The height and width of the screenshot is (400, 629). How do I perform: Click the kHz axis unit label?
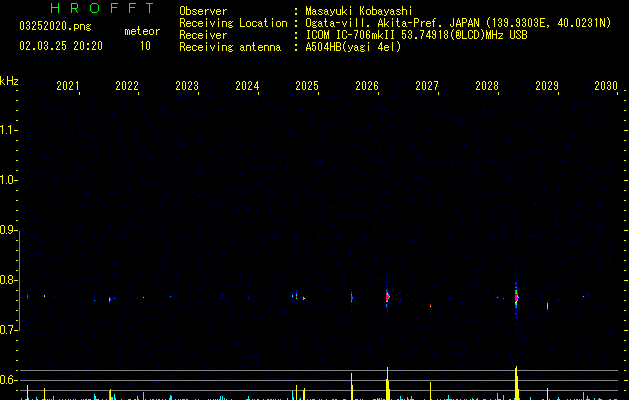[9, 81]
